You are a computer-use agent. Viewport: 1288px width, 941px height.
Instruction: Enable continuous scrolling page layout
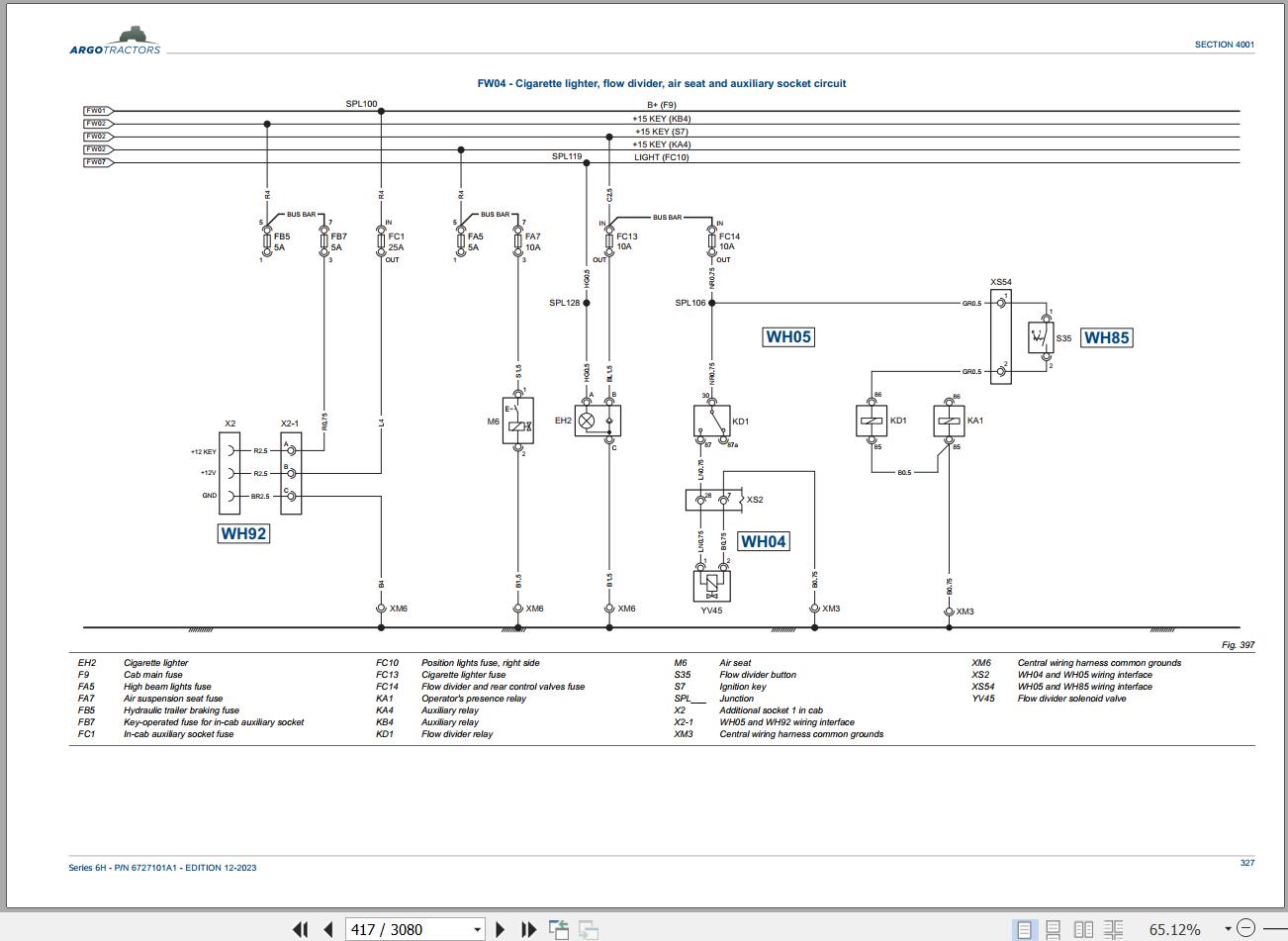point(1054,929)
